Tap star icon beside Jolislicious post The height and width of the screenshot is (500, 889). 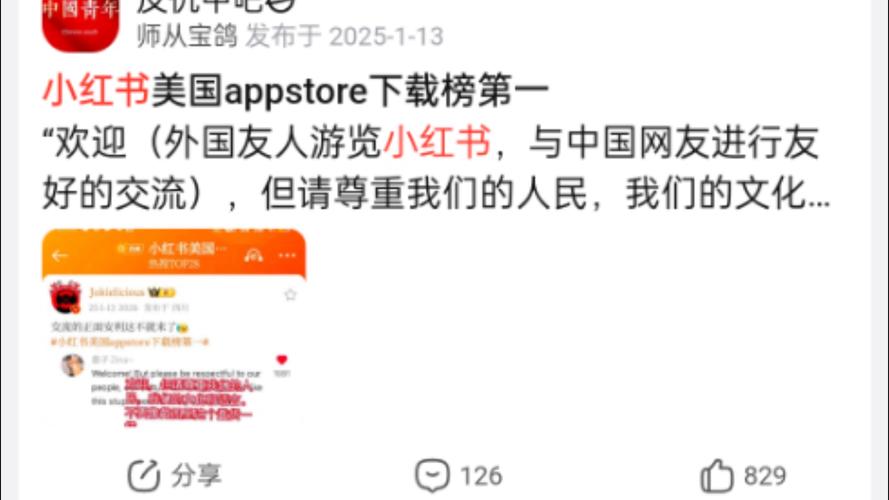[x=290, y=295]
